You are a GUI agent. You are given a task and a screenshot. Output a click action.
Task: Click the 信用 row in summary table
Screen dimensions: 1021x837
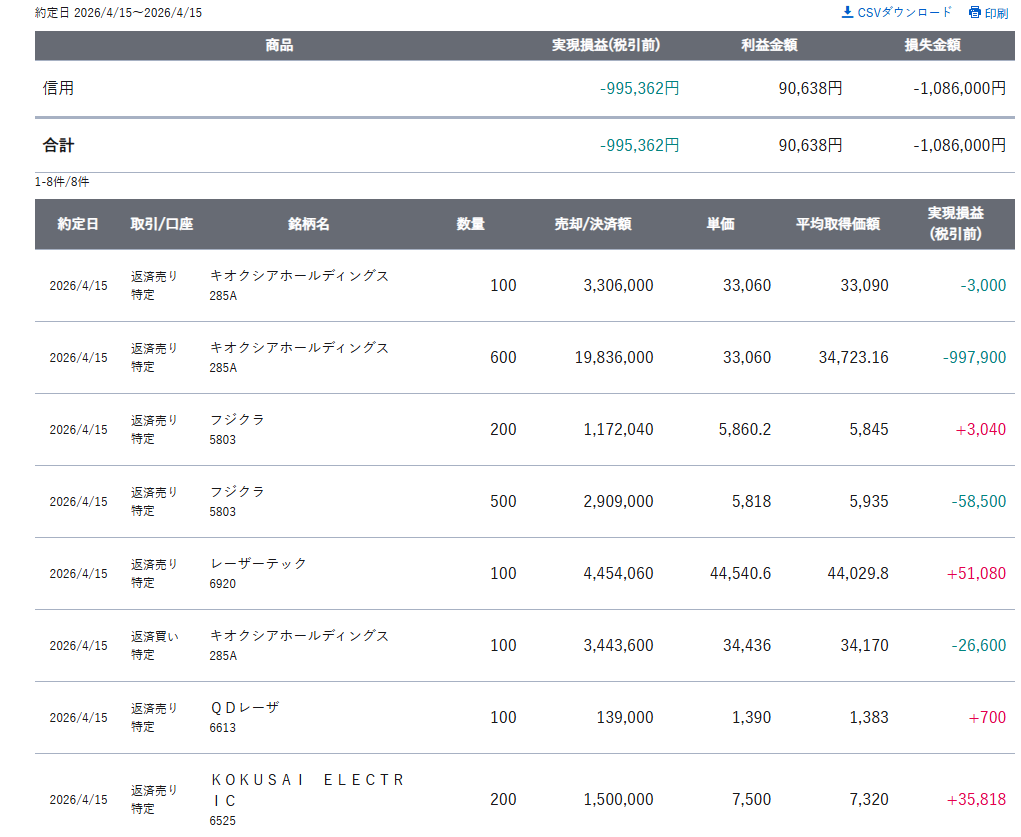point(59,88)
